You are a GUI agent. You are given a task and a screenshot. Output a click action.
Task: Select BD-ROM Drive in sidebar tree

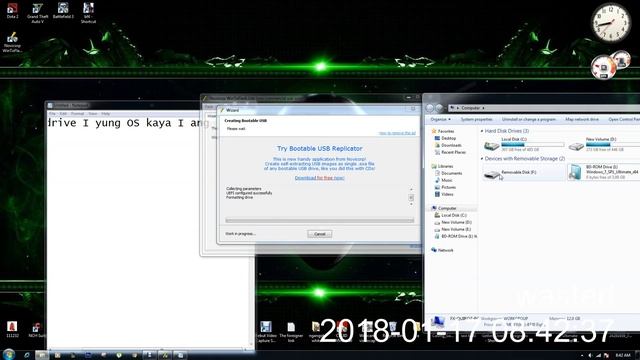[458, 236]
